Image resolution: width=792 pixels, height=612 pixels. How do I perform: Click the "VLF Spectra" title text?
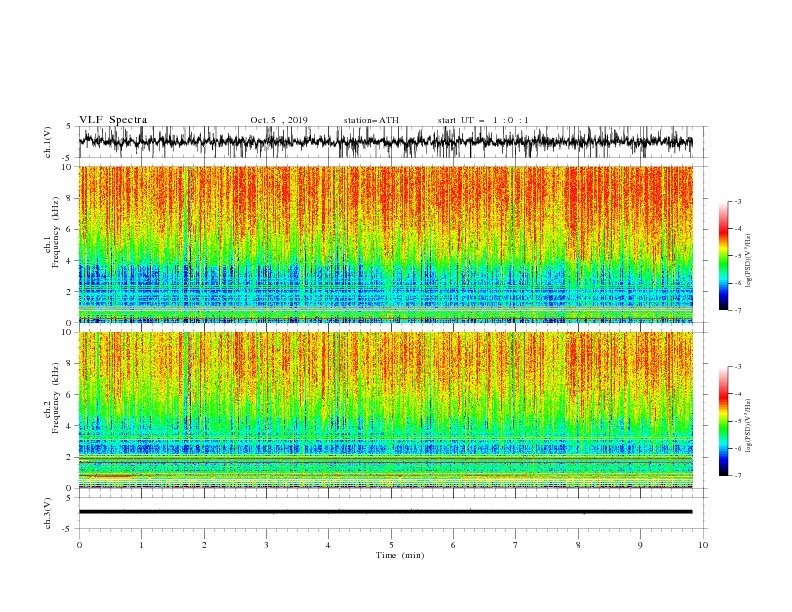113,120
